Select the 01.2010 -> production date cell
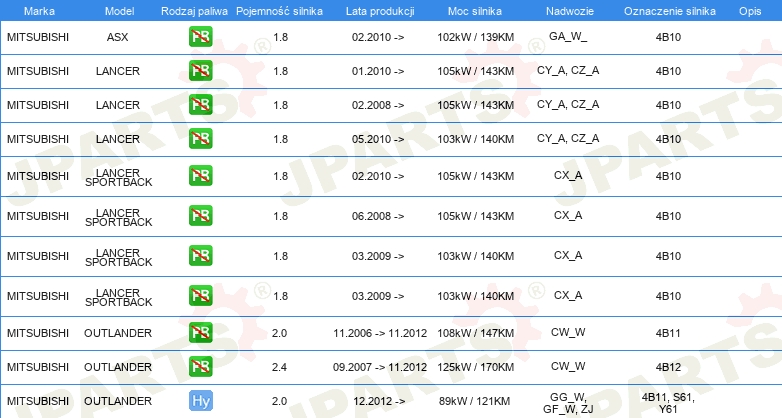The height and width of the screenshot is (418, 782). tap(378, 71)
